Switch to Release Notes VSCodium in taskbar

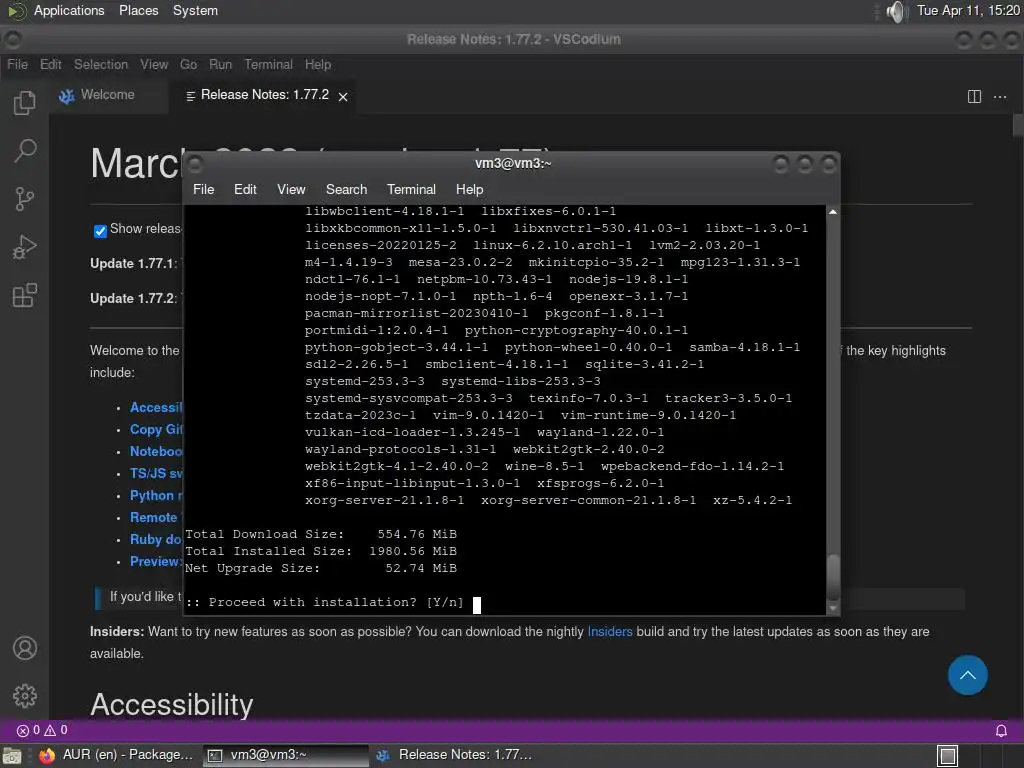pyautogui.click(x=455, y=755)
